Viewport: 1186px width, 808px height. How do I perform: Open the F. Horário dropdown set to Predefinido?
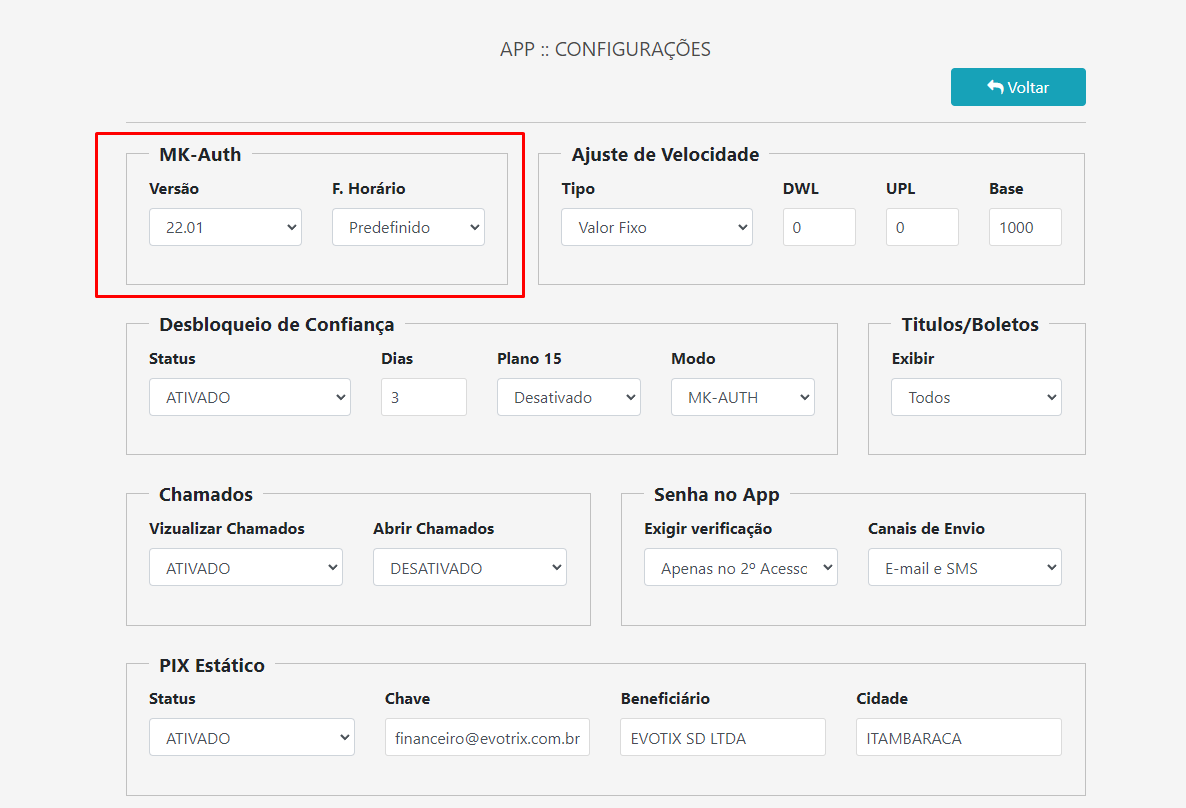click(408, 227)
